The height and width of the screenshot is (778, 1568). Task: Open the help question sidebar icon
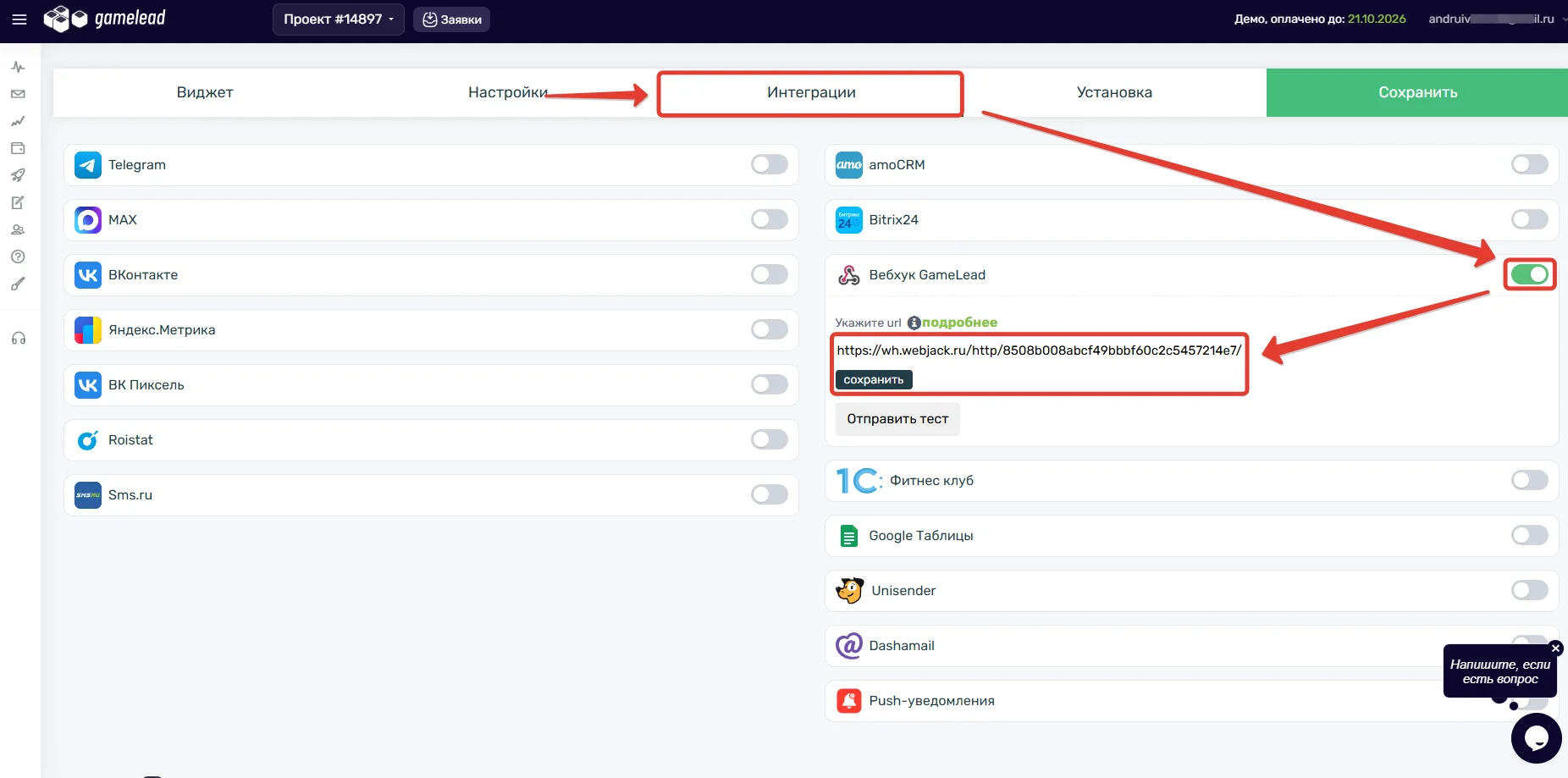point(18,257)
